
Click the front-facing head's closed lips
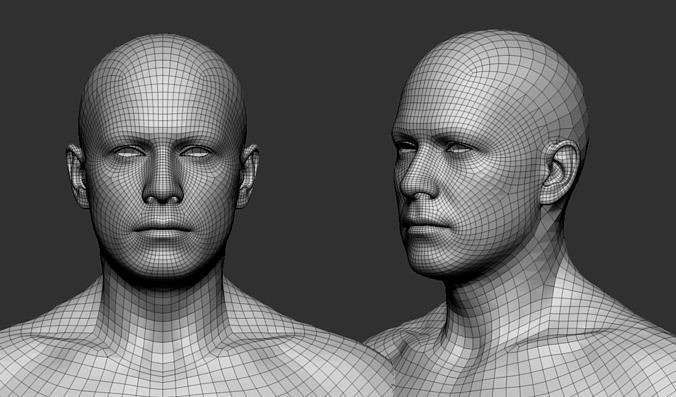click(x=162, y=228)
